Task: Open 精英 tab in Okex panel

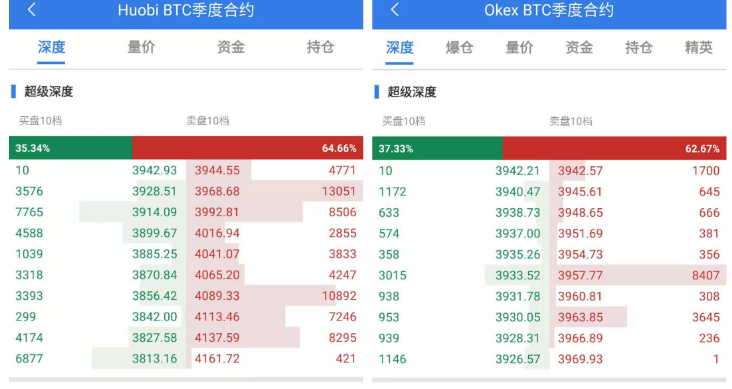Action: [x=699, y=48]
